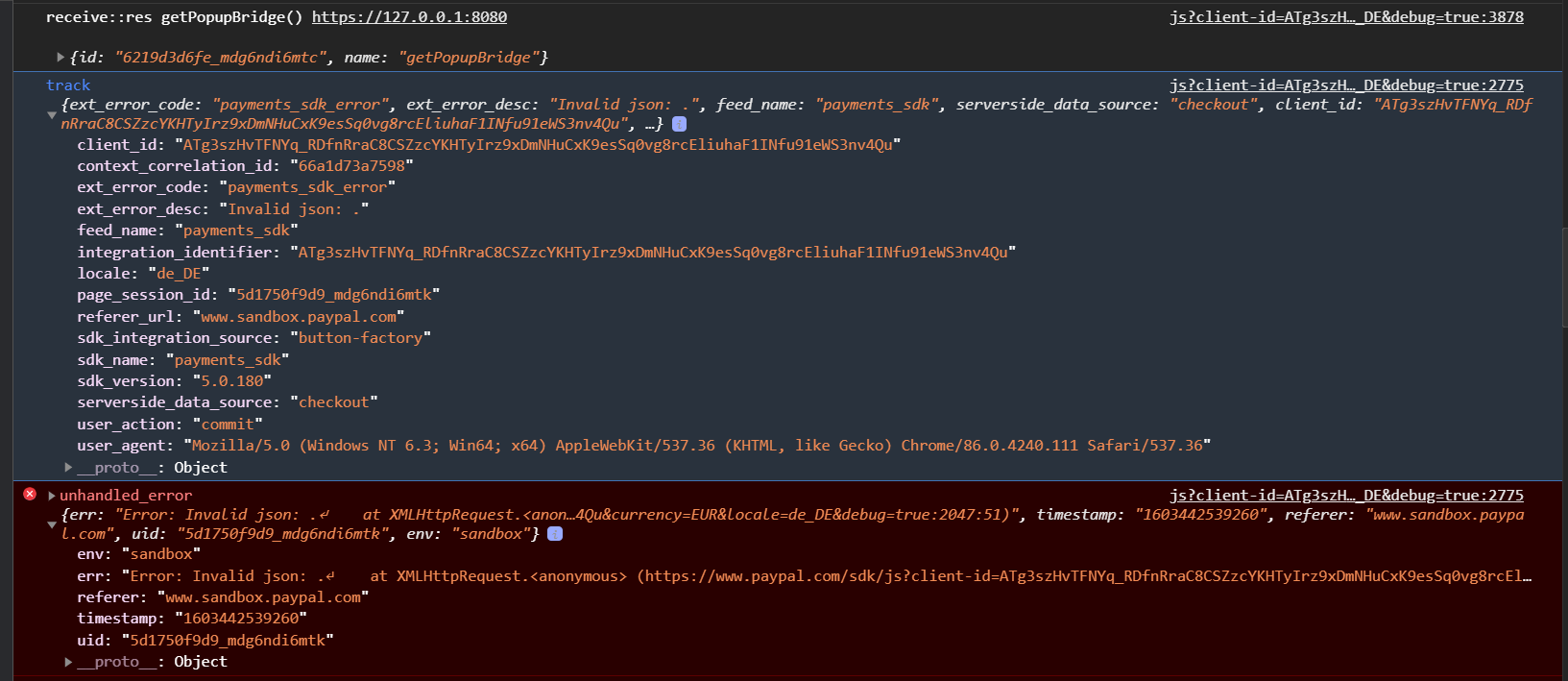Select the referer "www.sandbox.paypal.com" row in error object

[x=223, y=597]
